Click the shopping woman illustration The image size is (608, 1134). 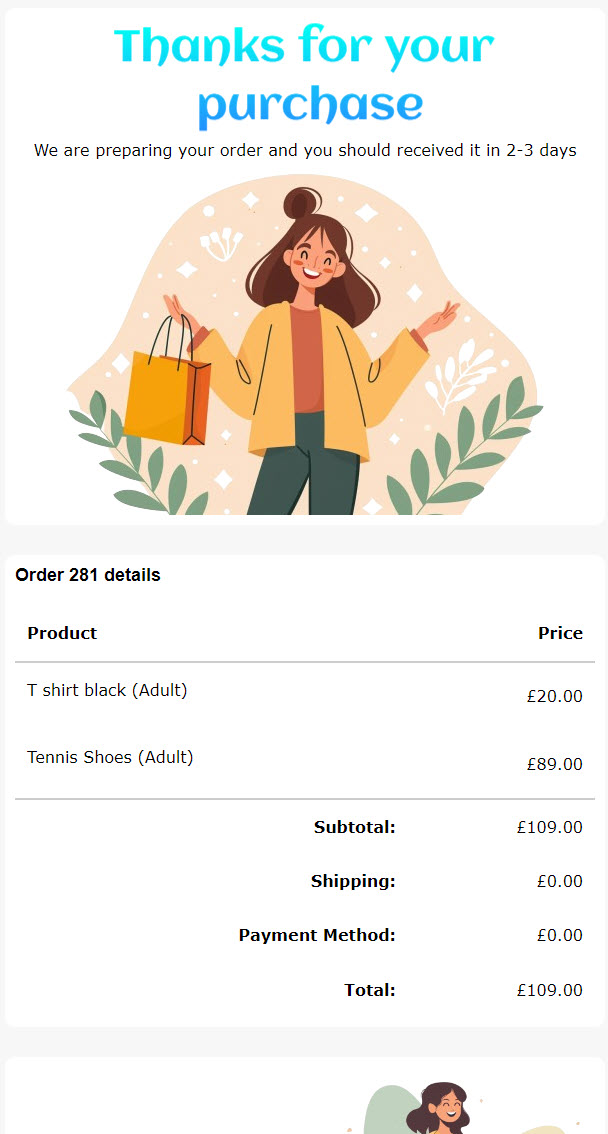[304, 344]
